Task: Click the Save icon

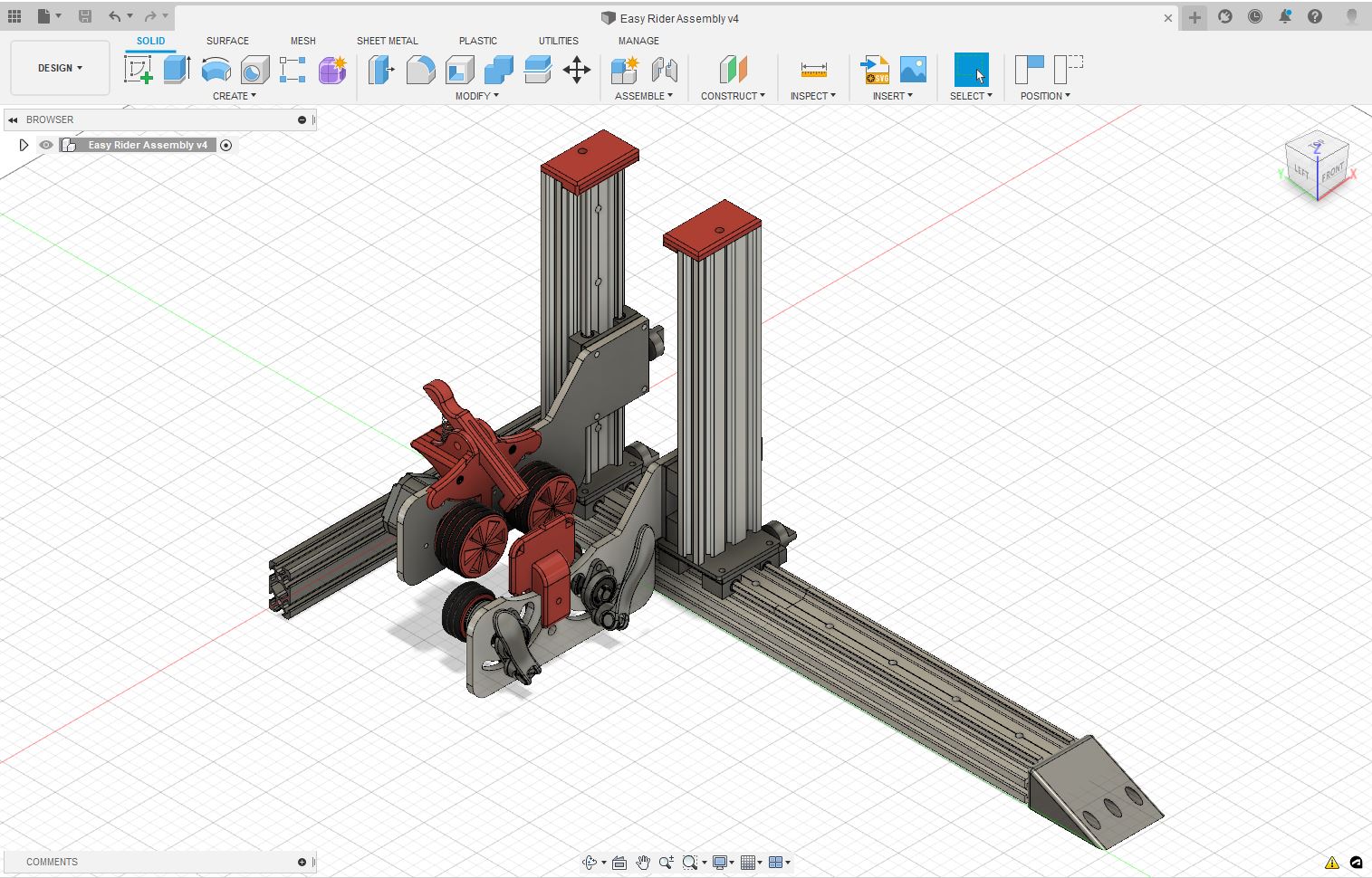Action: [84, 16]
